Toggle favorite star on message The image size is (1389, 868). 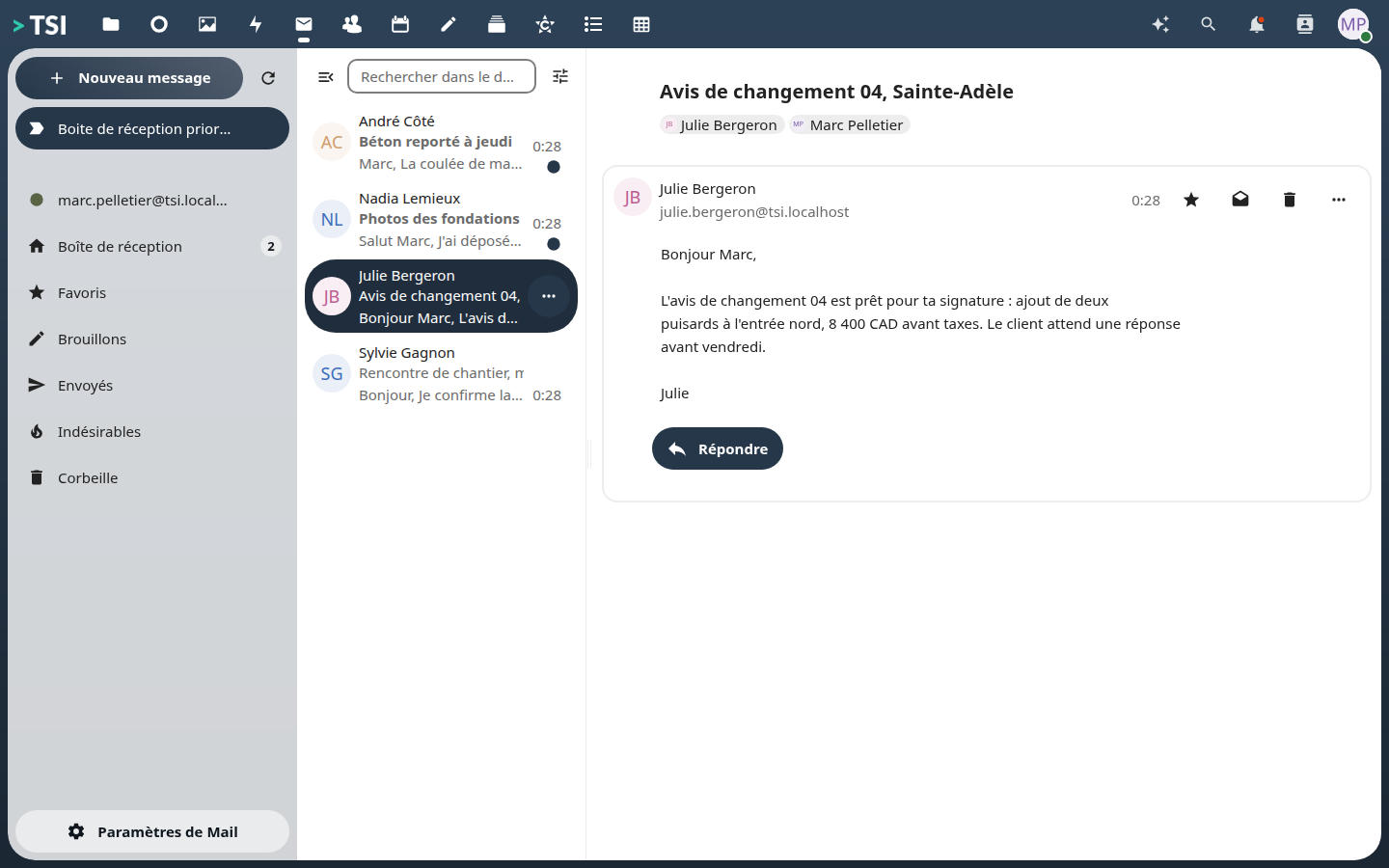1191,200
